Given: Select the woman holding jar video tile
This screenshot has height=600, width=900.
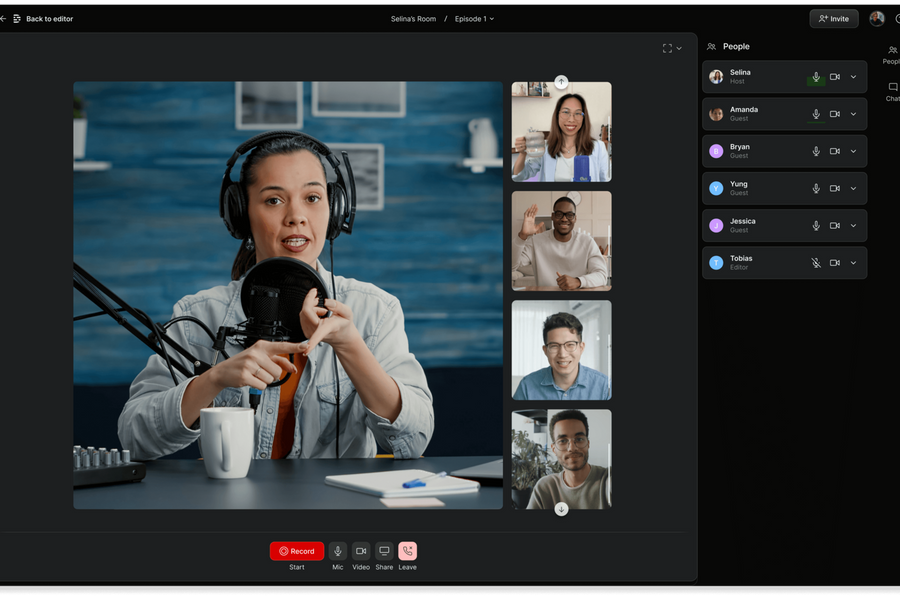Looking at the screenshot, I should point(561,132).
